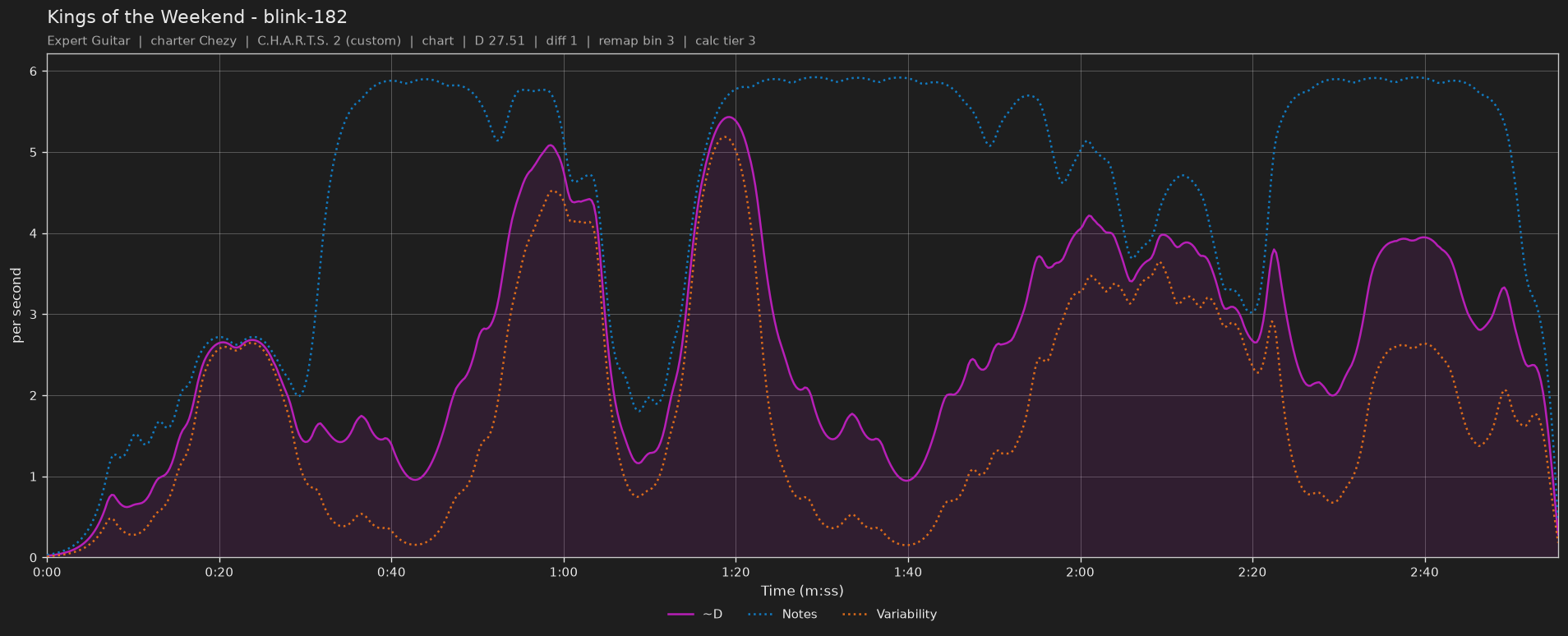Click the 0:20 time tick label
Viewport: 1568px width, 636px height.
[x=219, y=572]
